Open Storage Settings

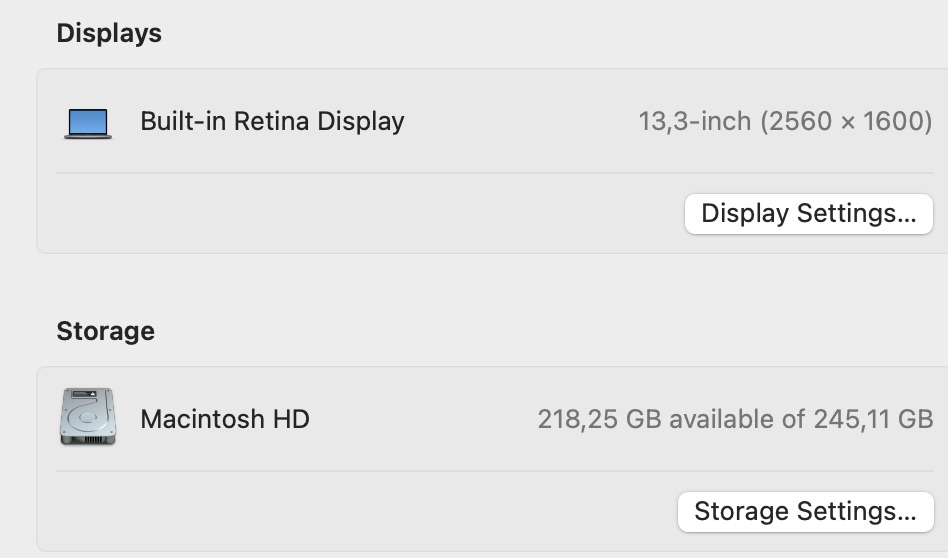(x=805, y=511)
